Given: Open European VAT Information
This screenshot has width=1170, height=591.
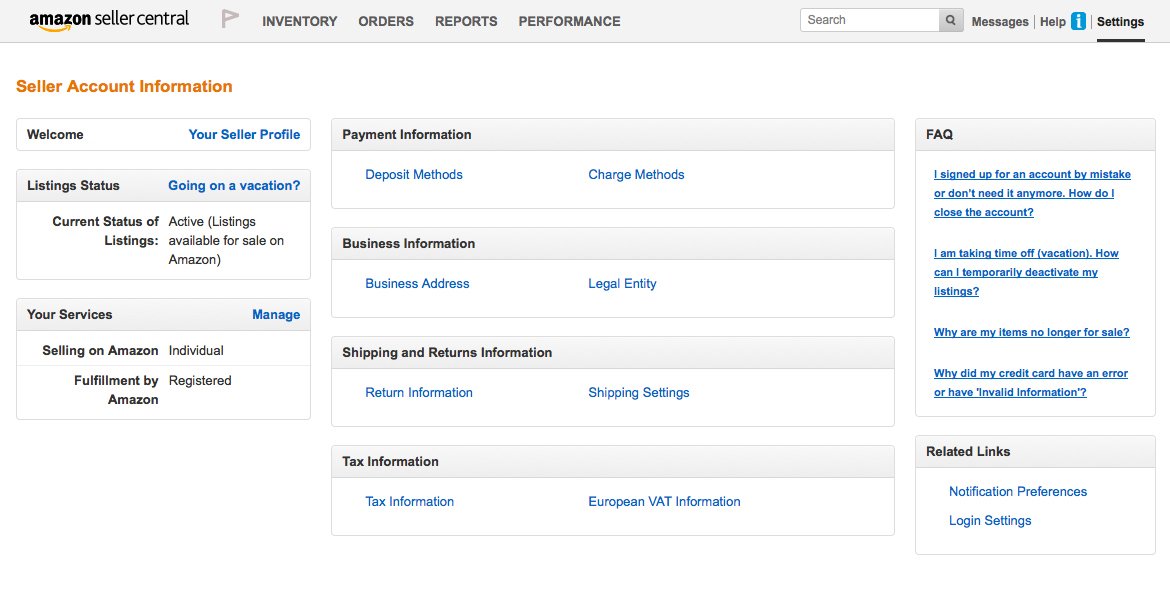Looking at the screenshot, I should point(664,501).
